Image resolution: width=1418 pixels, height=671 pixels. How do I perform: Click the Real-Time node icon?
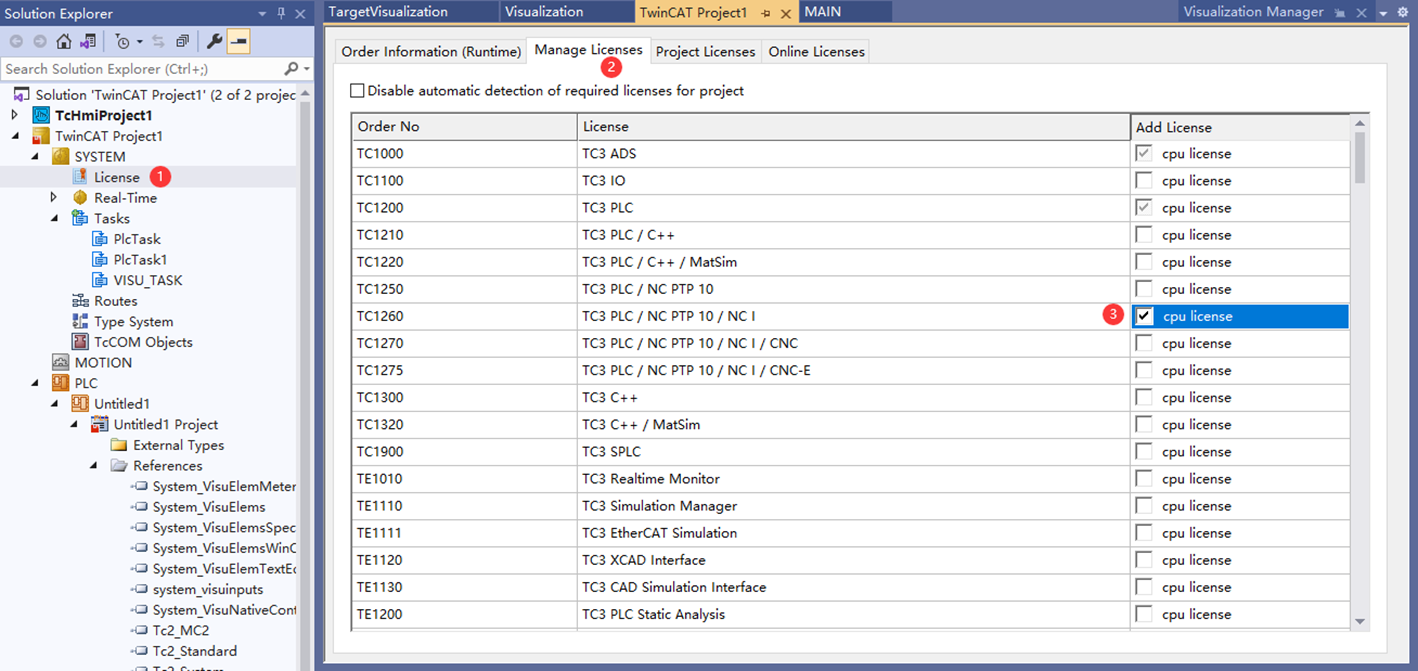pos(80,198)
